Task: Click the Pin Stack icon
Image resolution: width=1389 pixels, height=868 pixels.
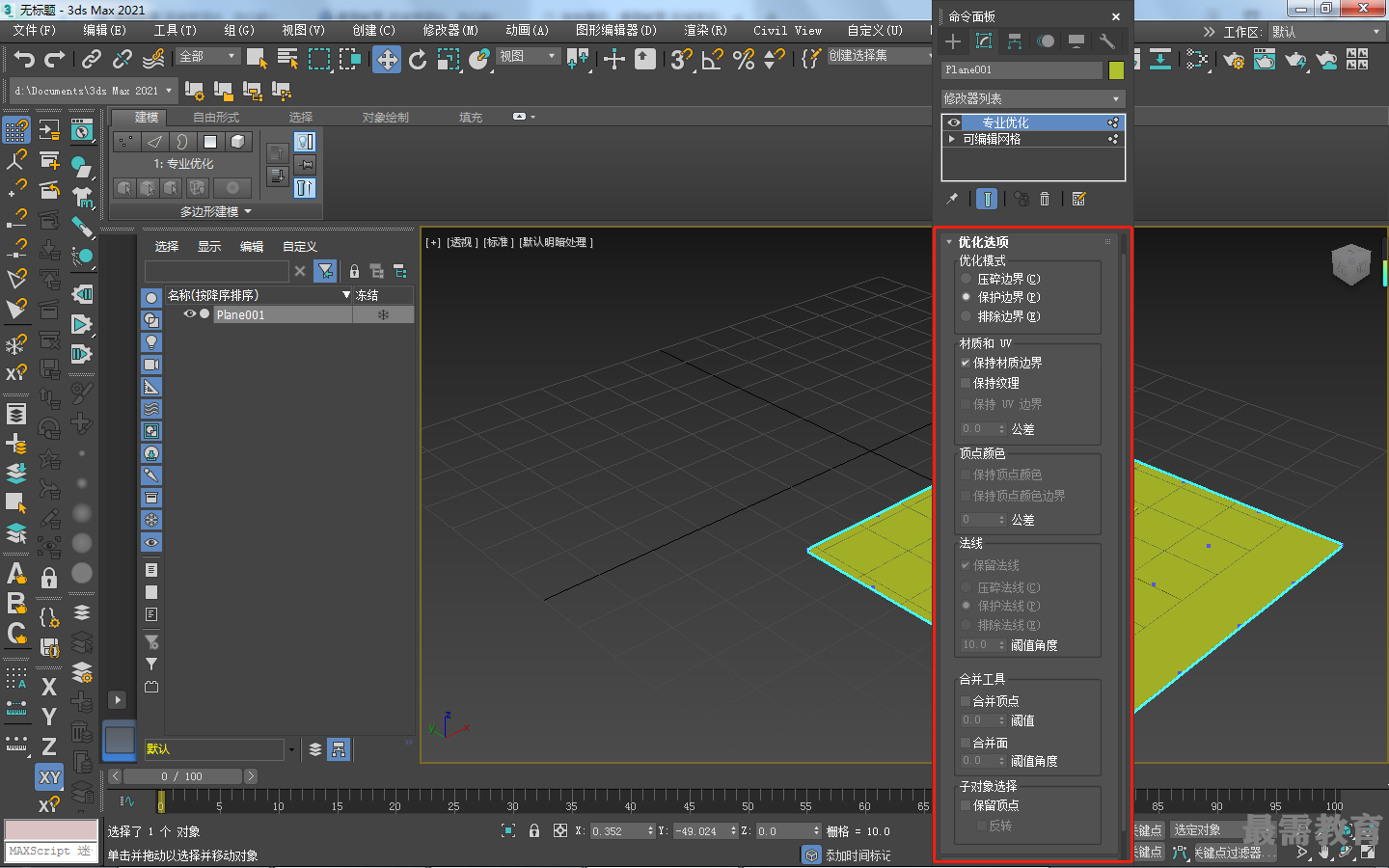Action: tap(952, 199)
